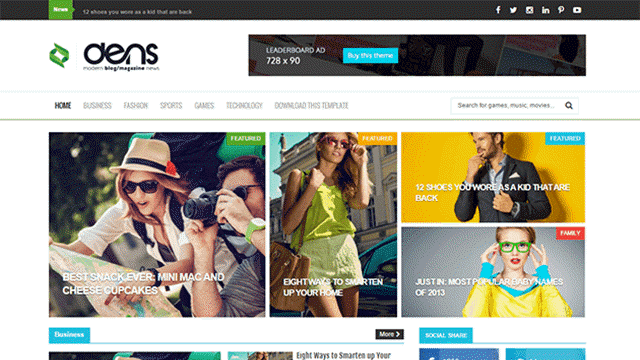Screen dimensions: 640x360
Task: Open the Sports menu item
Action: 171,106
